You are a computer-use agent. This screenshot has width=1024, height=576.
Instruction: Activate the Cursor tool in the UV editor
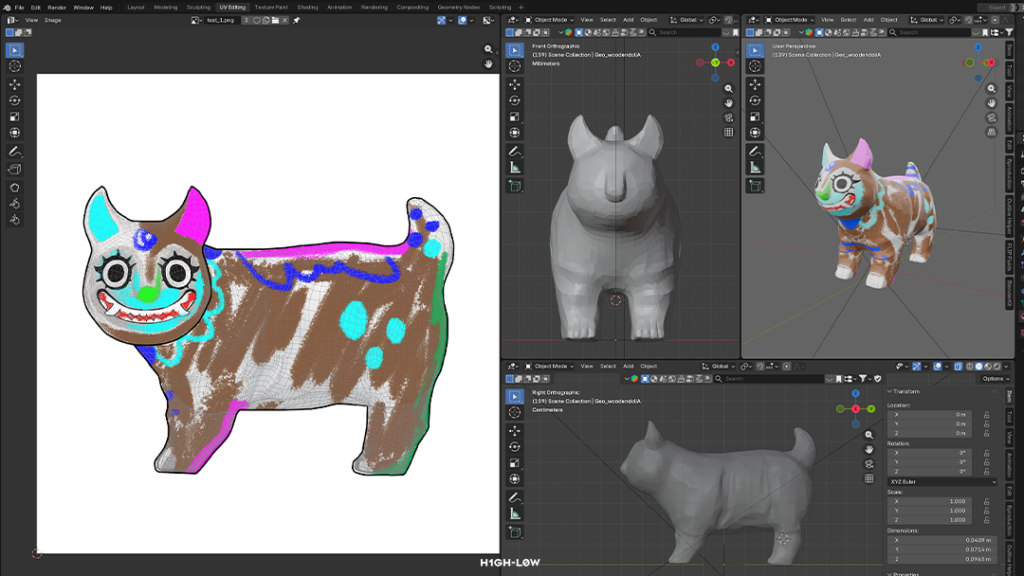click(x=15, y=66)
